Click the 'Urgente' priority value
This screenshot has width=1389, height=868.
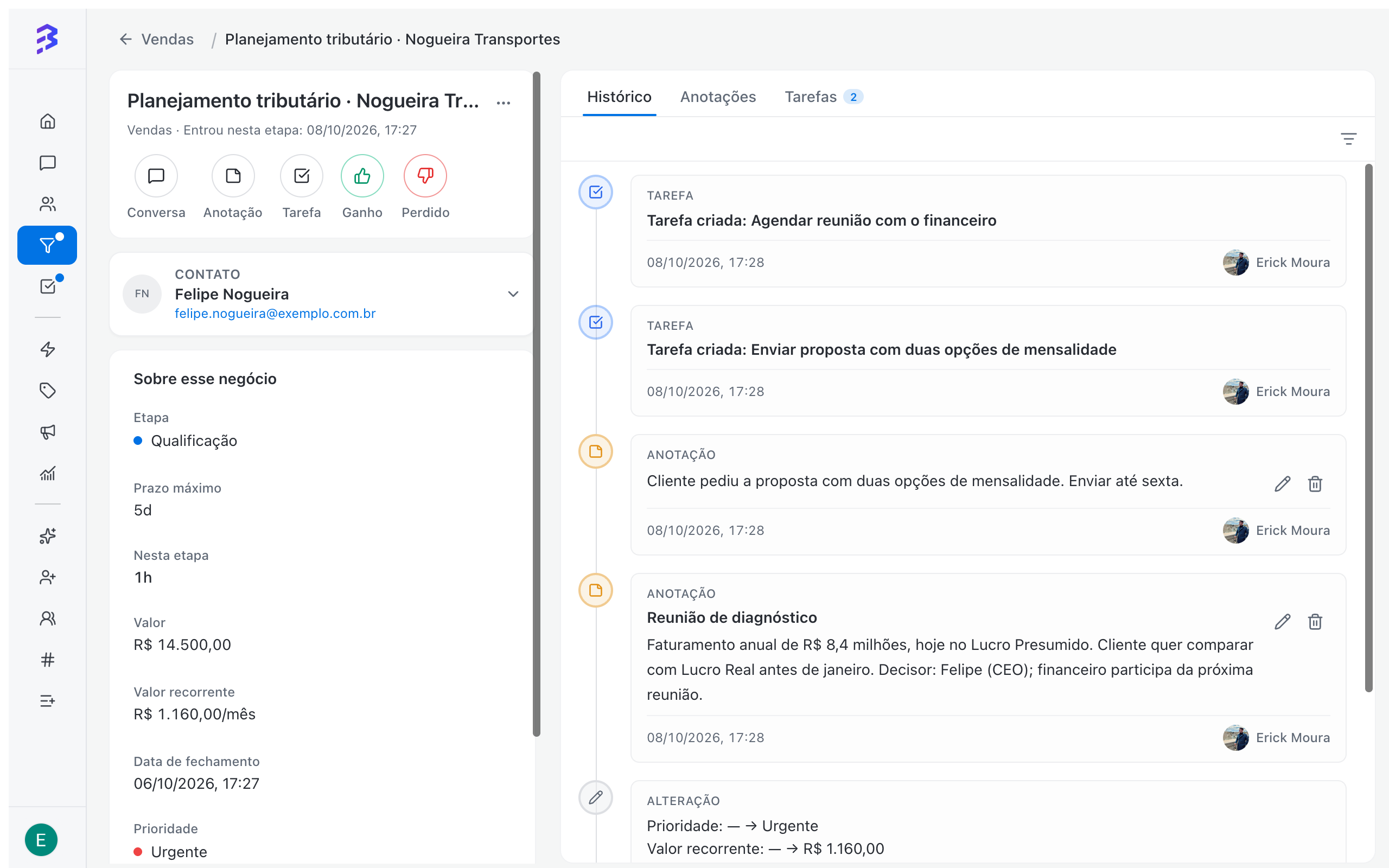click(x=179, y=852)
